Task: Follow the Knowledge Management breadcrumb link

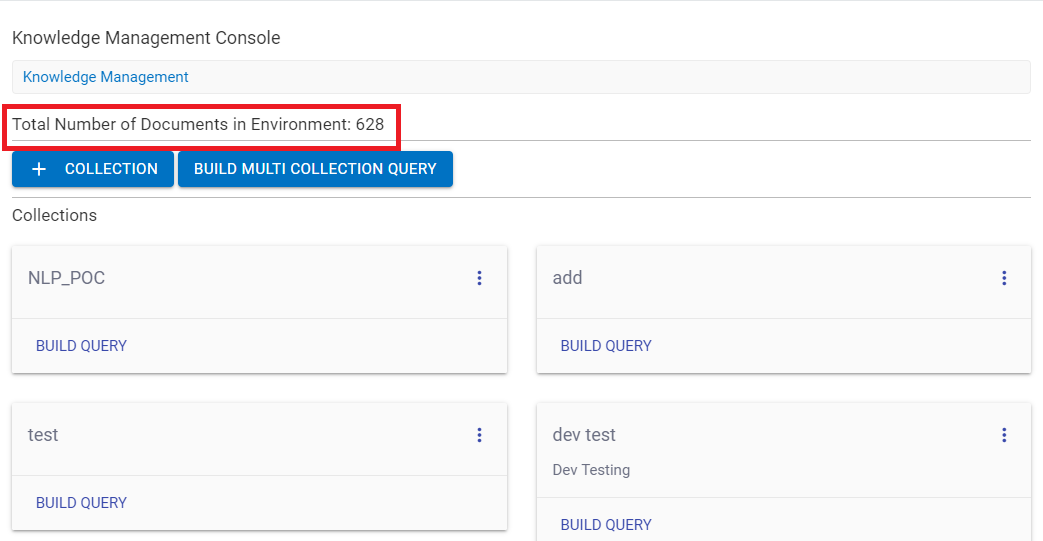Action: tap(106, 77)
